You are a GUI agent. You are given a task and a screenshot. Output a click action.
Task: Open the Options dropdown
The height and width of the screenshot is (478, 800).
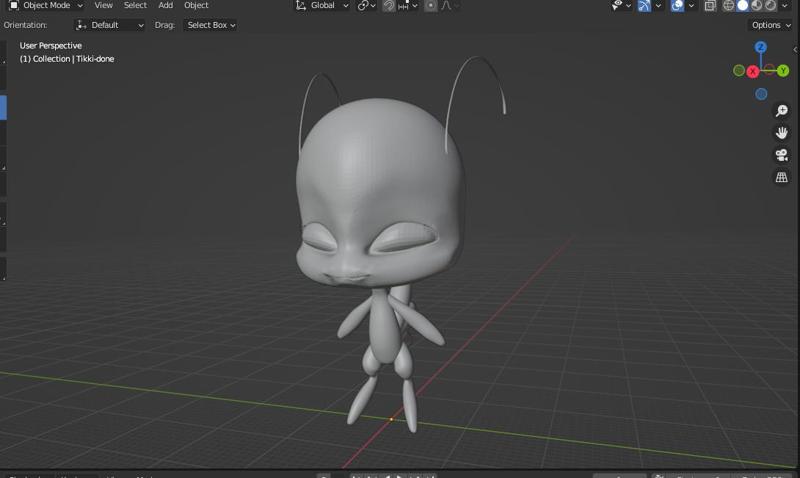point(771,25)
